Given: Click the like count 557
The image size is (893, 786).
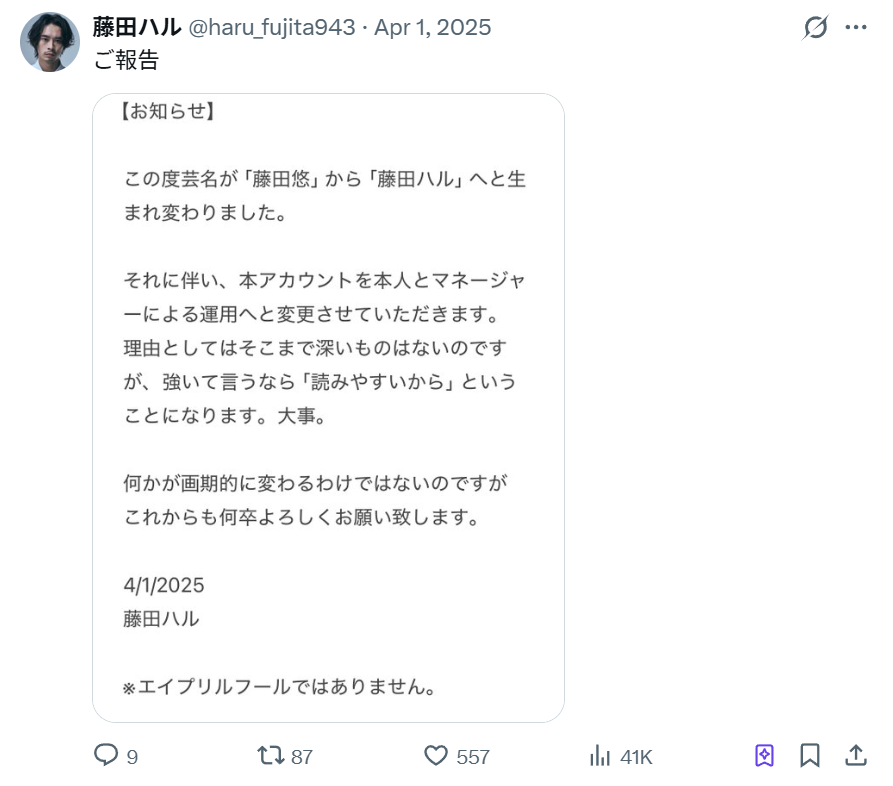Looking at the screenshot, I should click(x=473, y=757).
